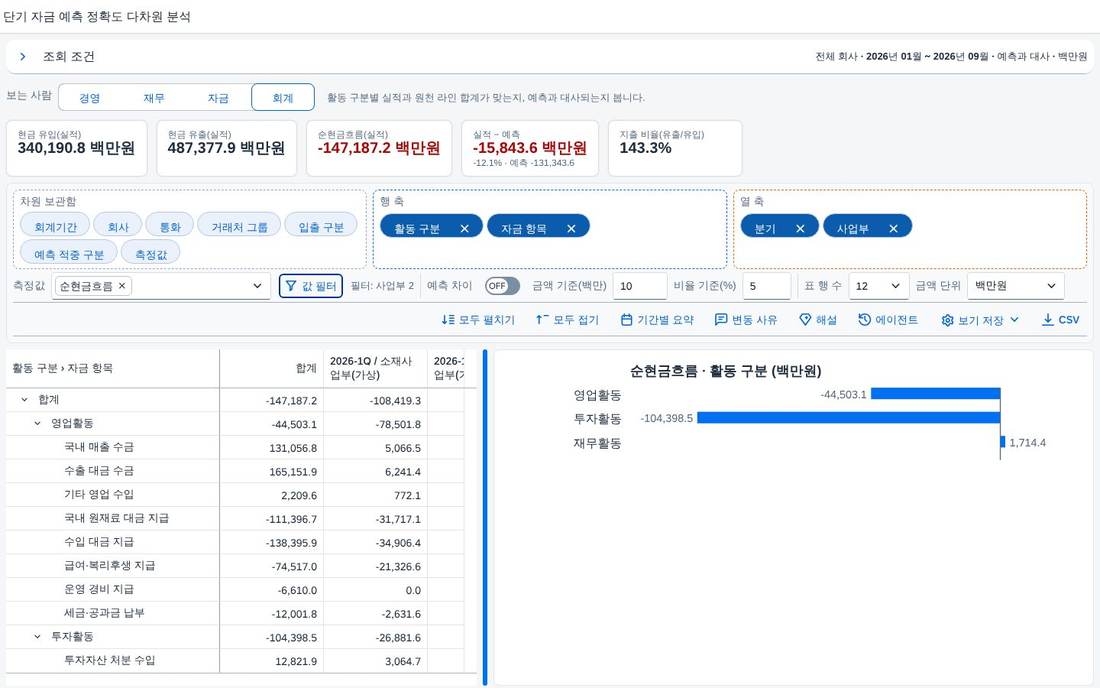The width and height of the screenshot is (1100, 688).
Task: Switch to the 재무 viewer tab
Action: click(154, 98)
